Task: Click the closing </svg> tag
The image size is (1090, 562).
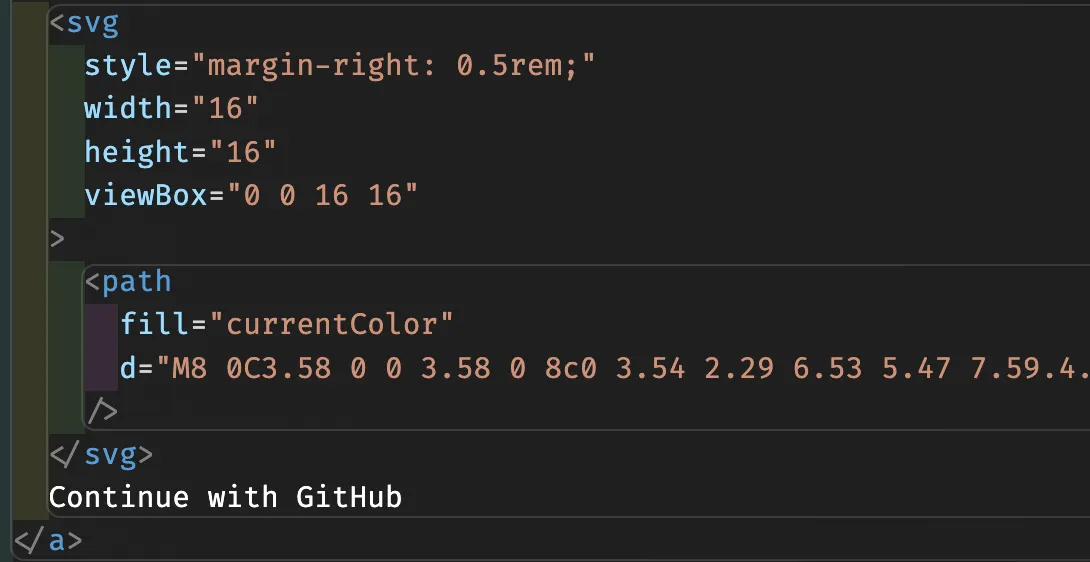Action: click(101, 454)
